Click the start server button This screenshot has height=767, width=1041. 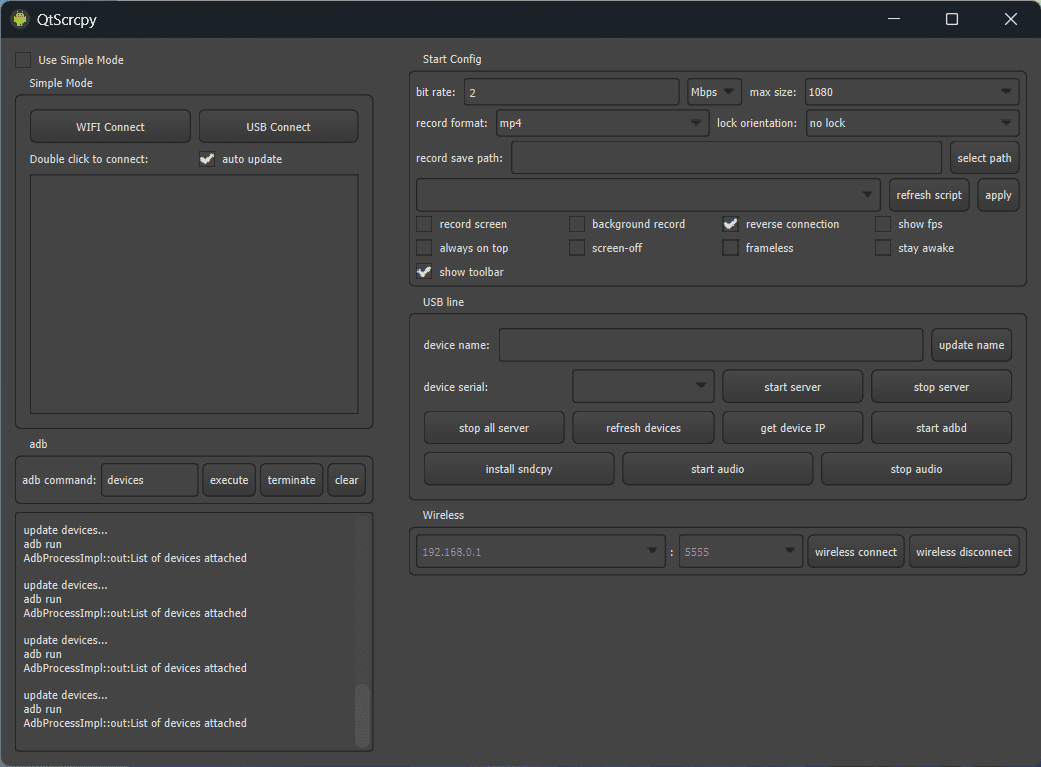pos(792,387)
